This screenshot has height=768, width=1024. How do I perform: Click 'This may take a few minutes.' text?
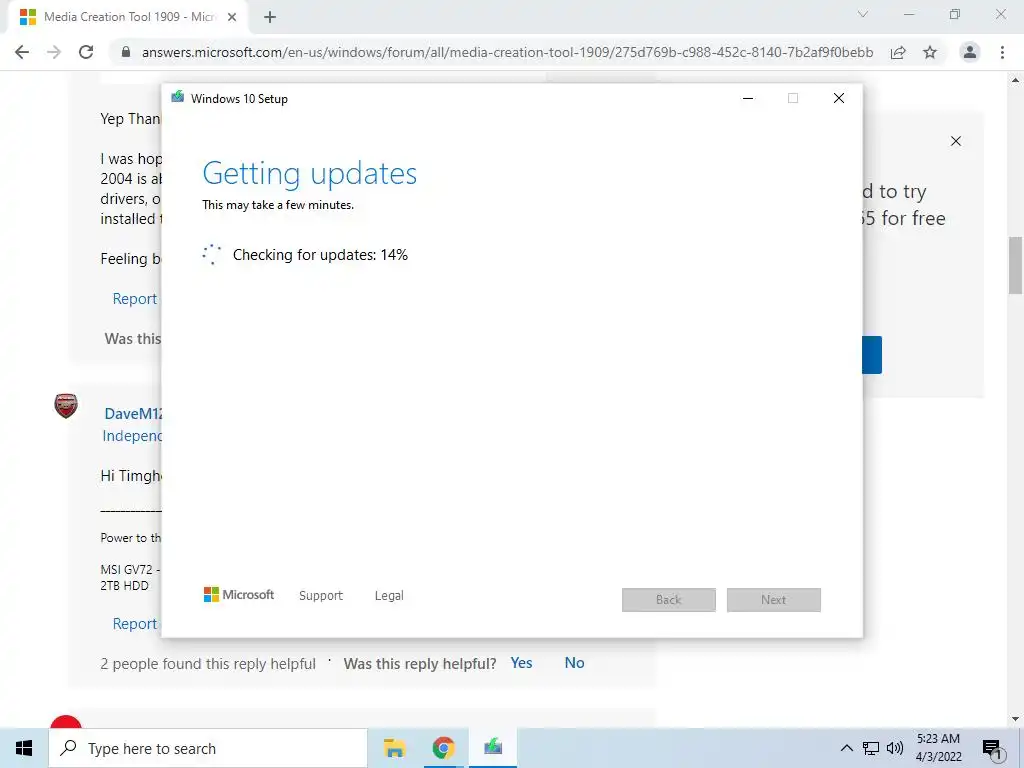(278, 205)
